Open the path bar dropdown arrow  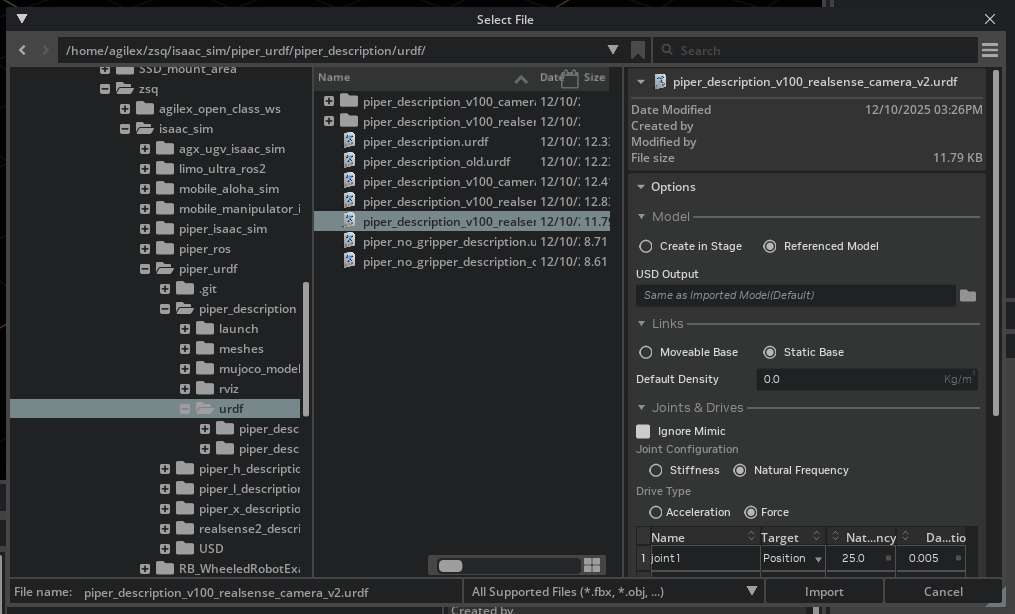point(613,49)
